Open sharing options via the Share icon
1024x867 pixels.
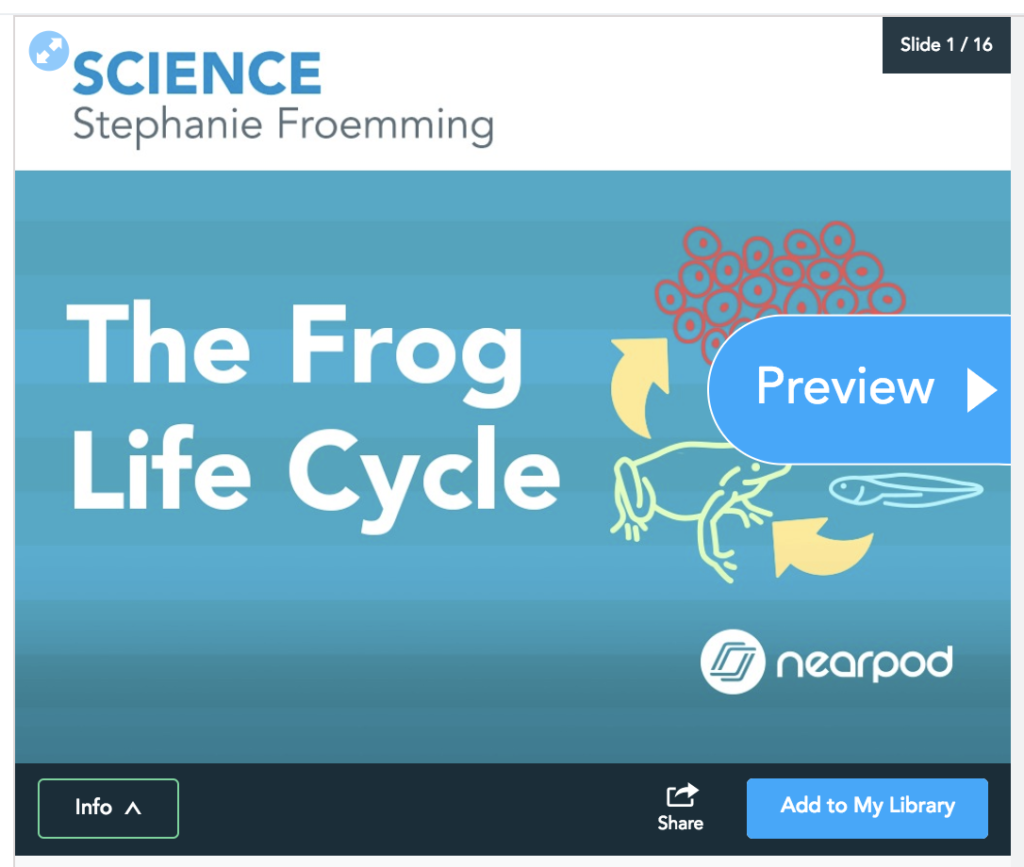(680, 798)
